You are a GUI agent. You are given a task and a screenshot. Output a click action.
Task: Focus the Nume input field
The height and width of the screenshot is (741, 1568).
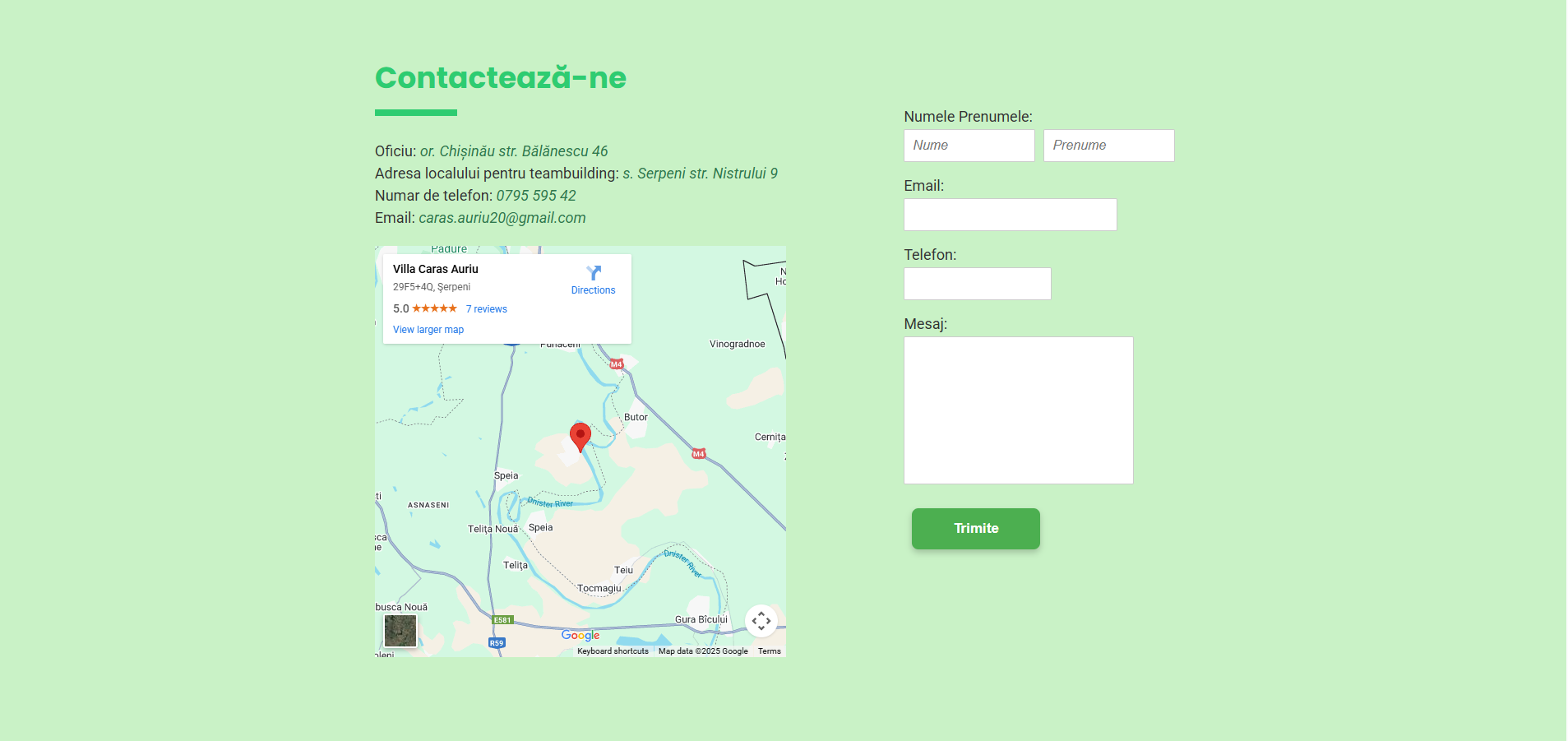click(969, 146)
